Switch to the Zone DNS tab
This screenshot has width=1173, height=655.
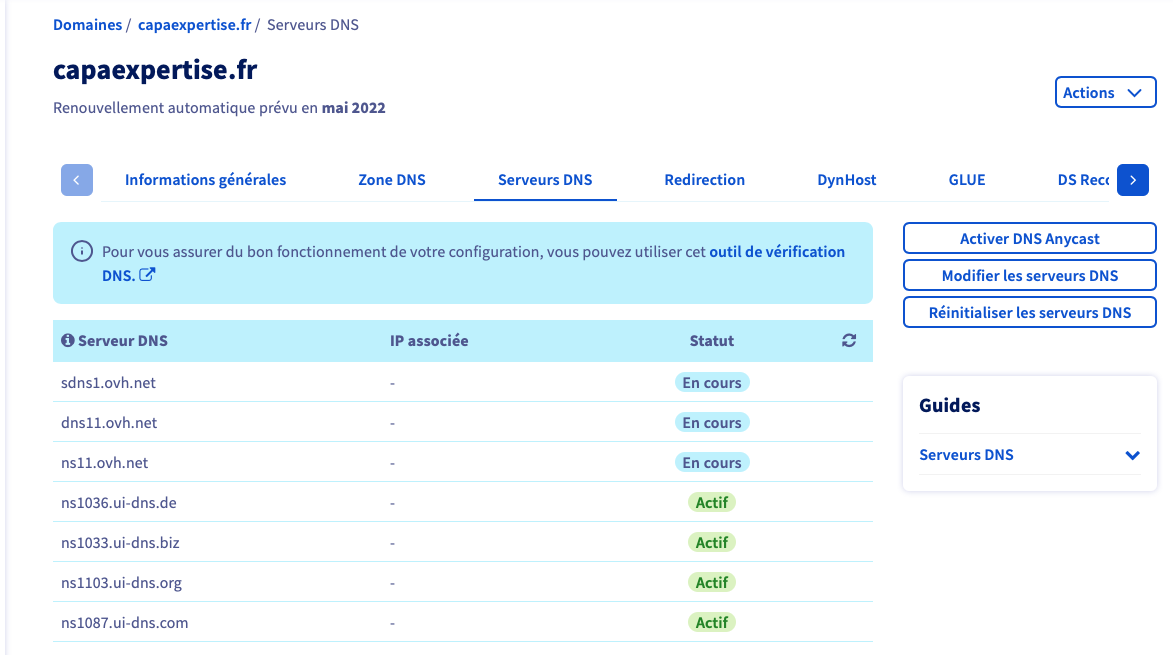[x=392, y=180]
